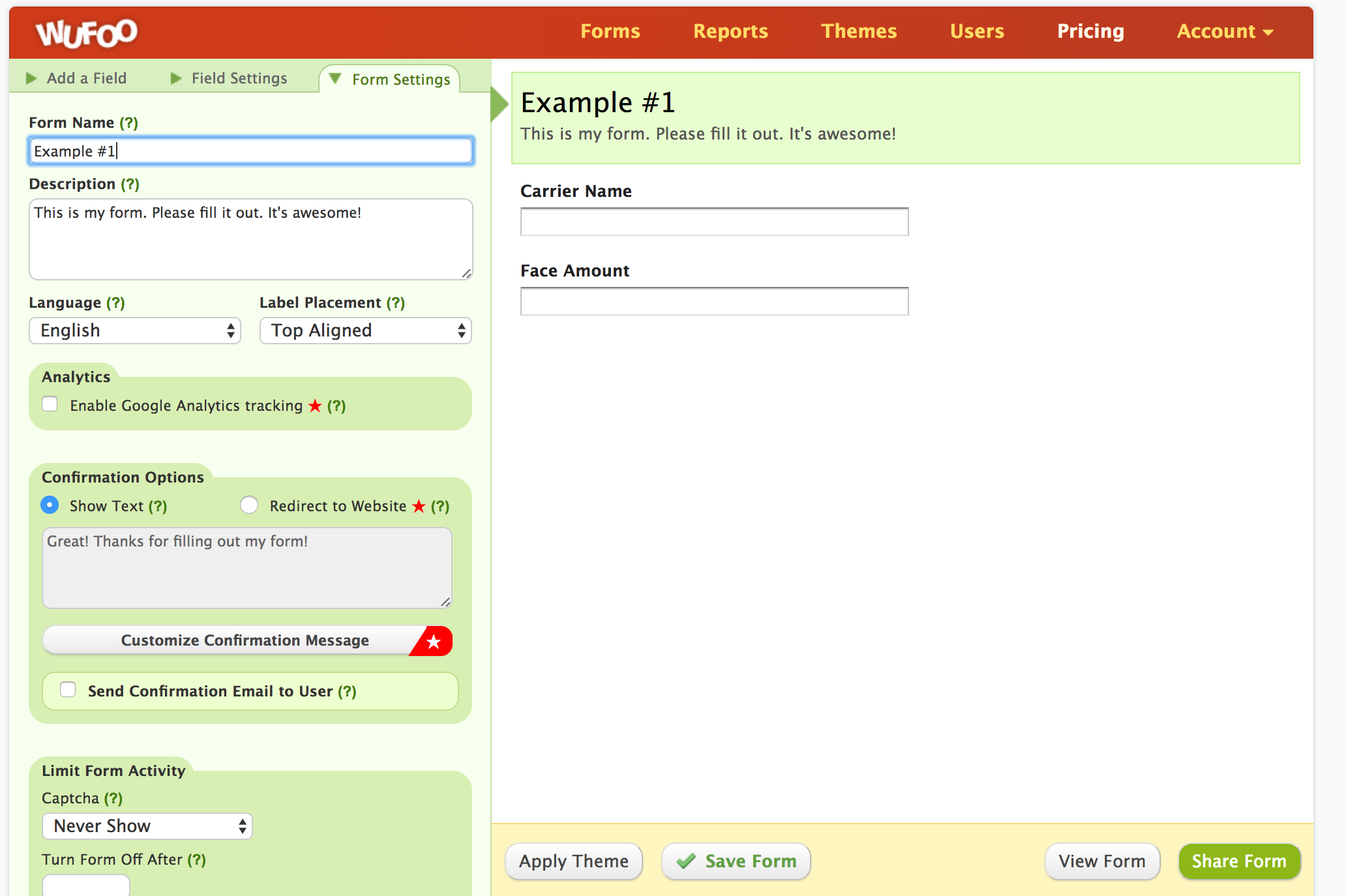Click into the Form Name input
1346x896 pixels.
tap(251, 151)
